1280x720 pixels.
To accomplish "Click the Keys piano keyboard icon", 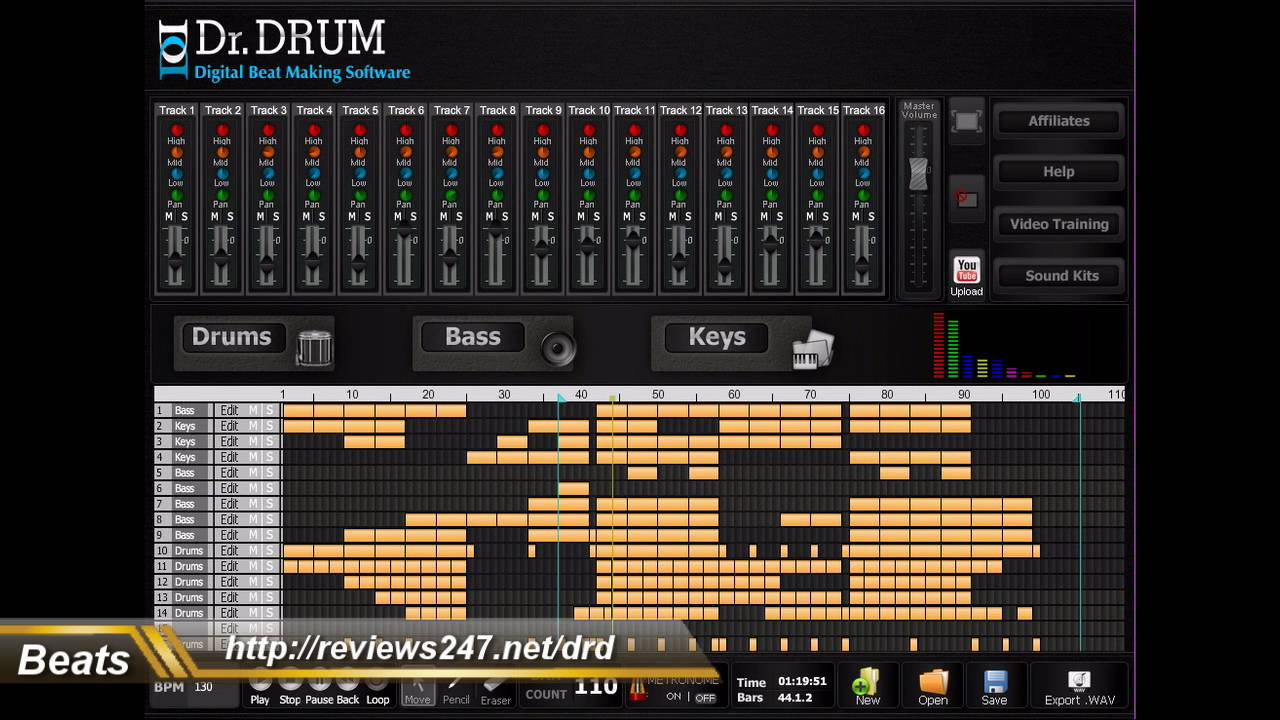I will [x=812, y=349].
